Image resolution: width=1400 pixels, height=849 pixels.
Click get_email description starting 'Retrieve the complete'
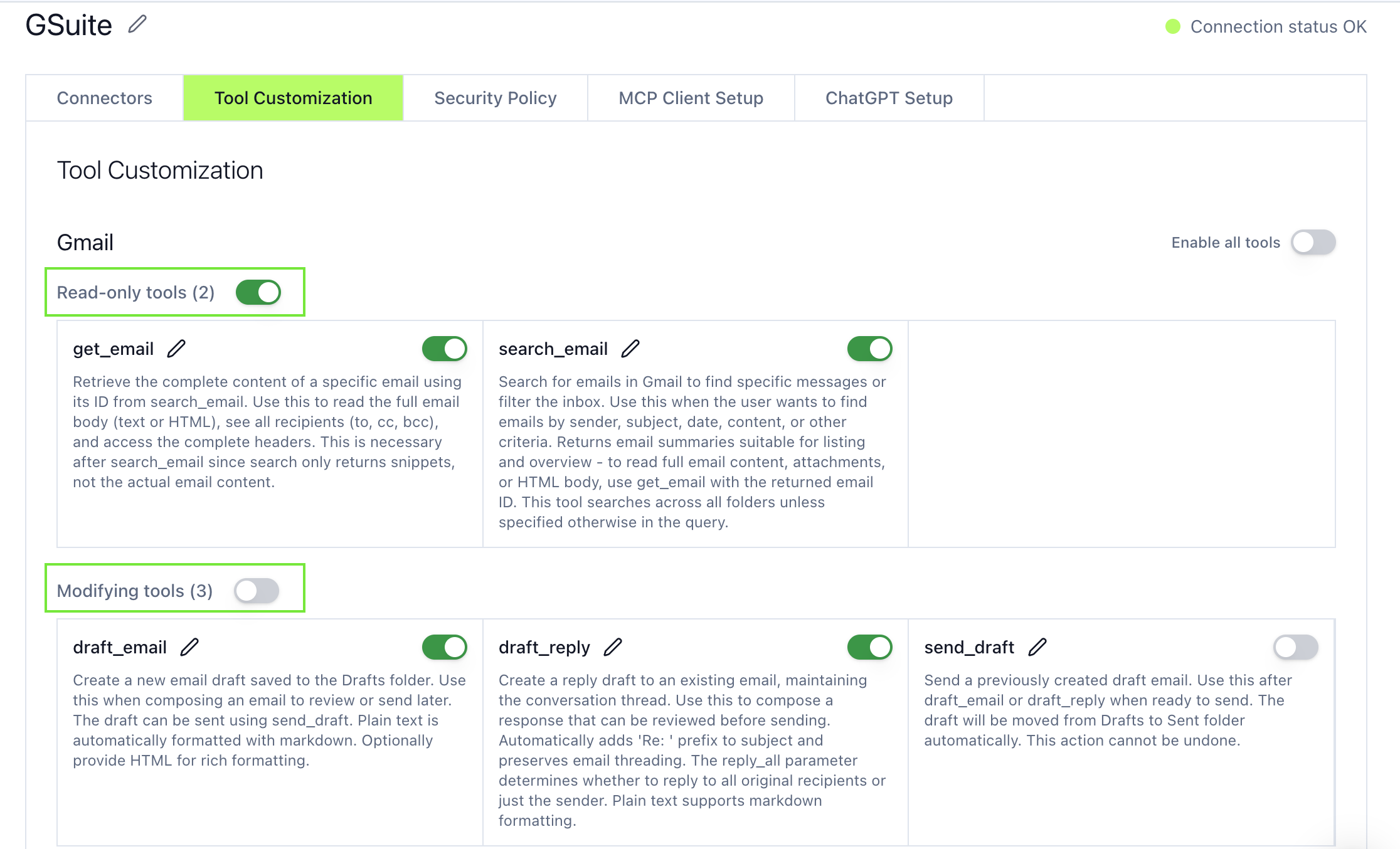pos(268,432)
